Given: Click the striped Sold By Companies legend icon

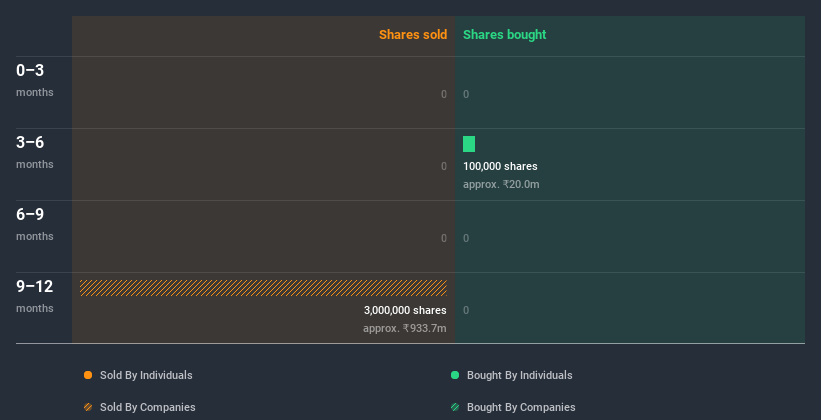Looking at the screenshot, I should [x=88, y=407].
